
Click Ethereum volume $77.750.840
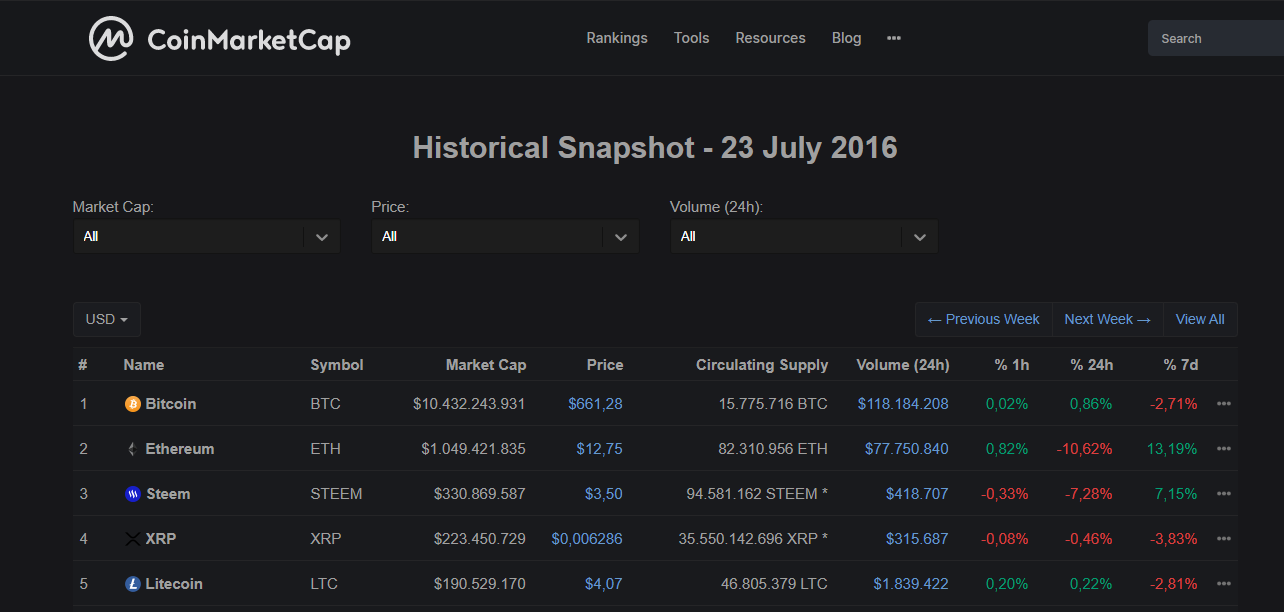pyautogui.click(x=907, y=449)
